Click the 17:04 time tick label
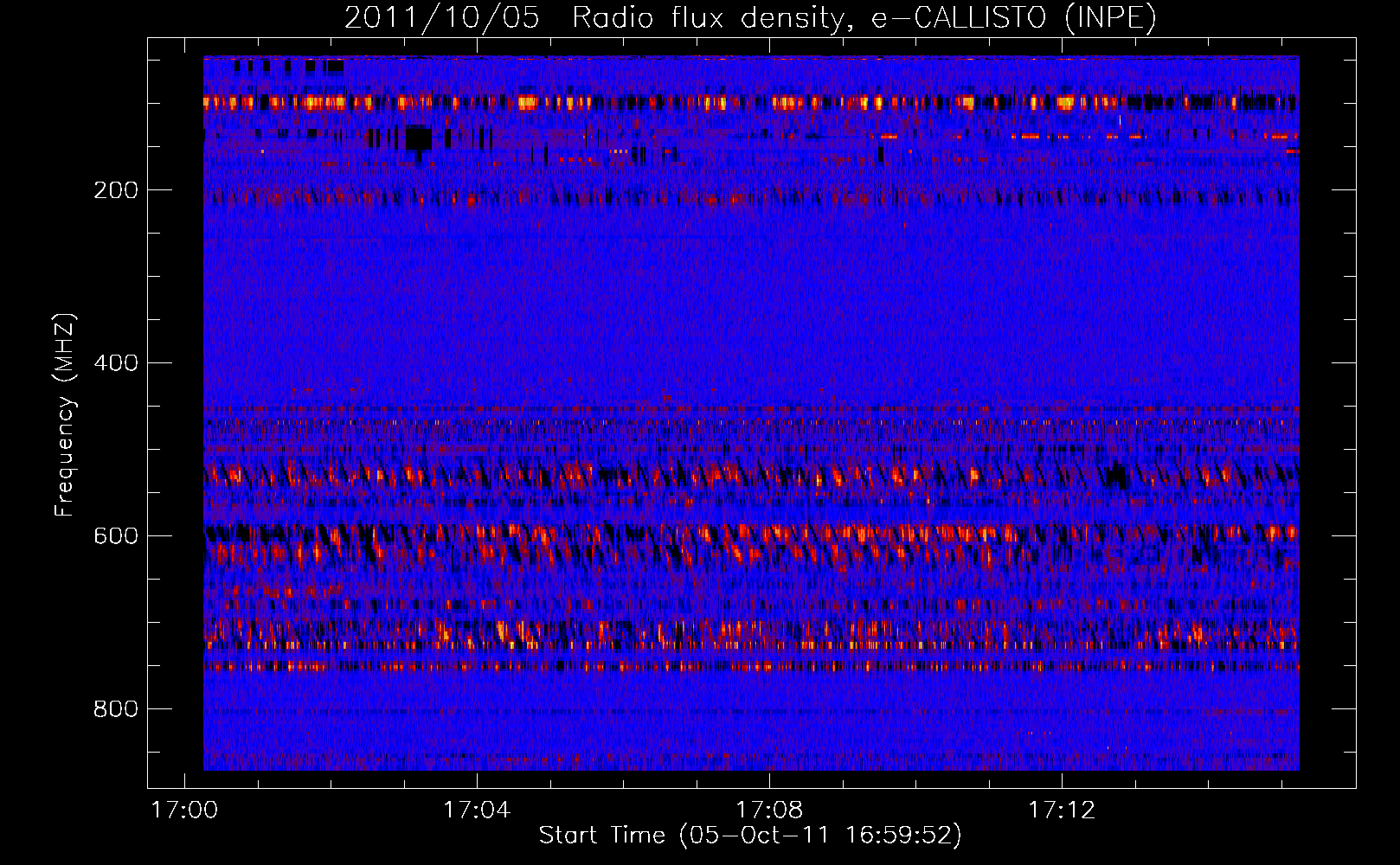This screenshot has width=1400, height=865. pyautogui.click(x=477, y=811)
